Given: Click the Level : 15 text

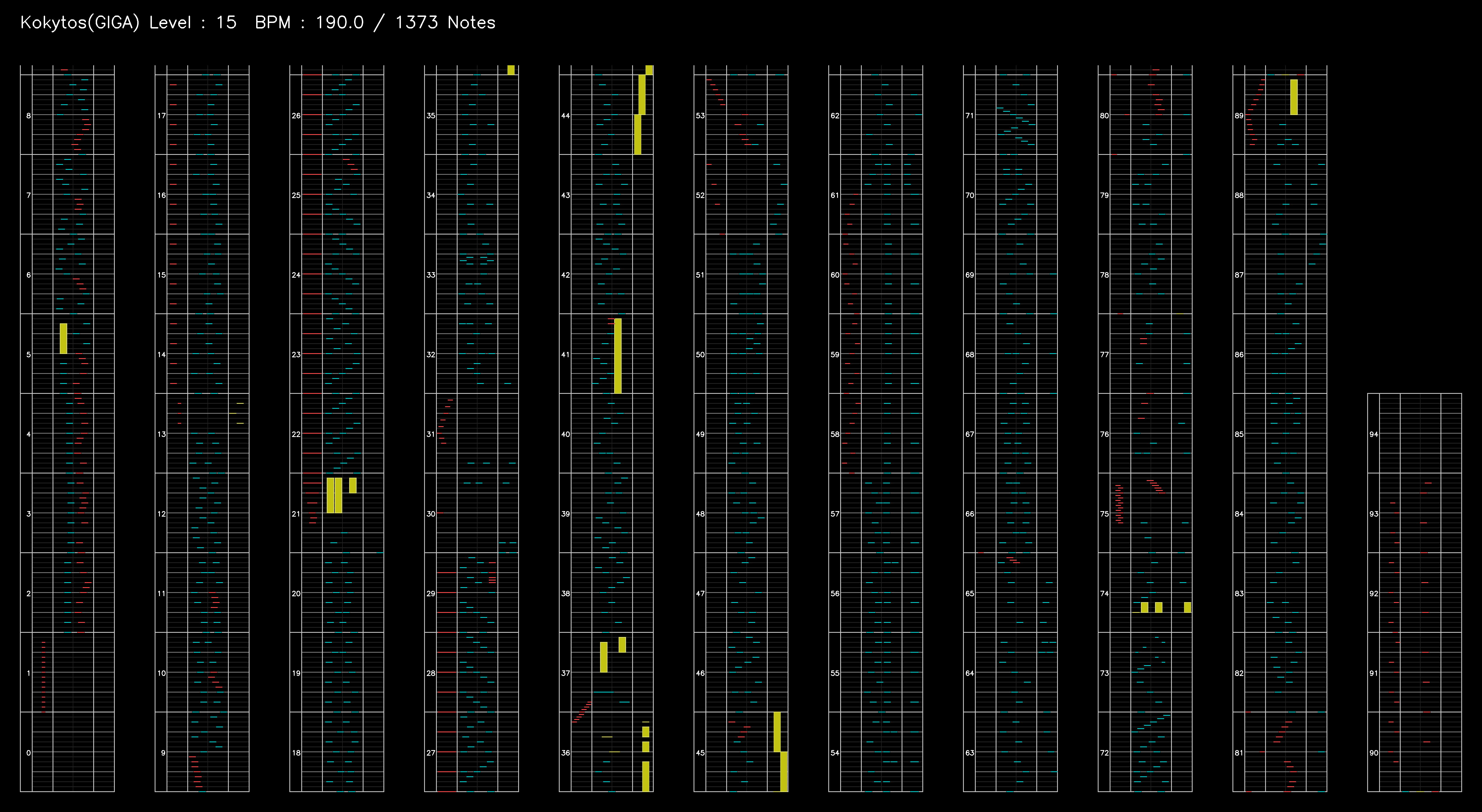Looking at the screenshot, I should click(x=193, y=22).
